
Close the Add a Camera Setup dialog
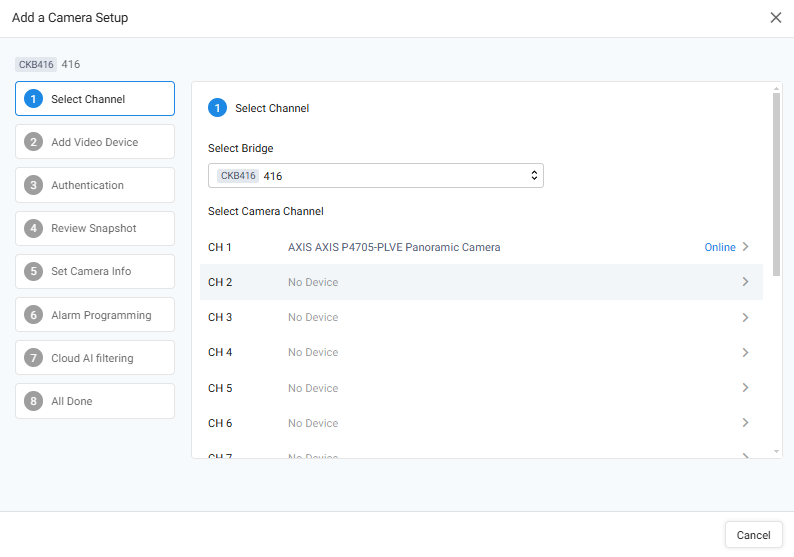pos(775,18)
